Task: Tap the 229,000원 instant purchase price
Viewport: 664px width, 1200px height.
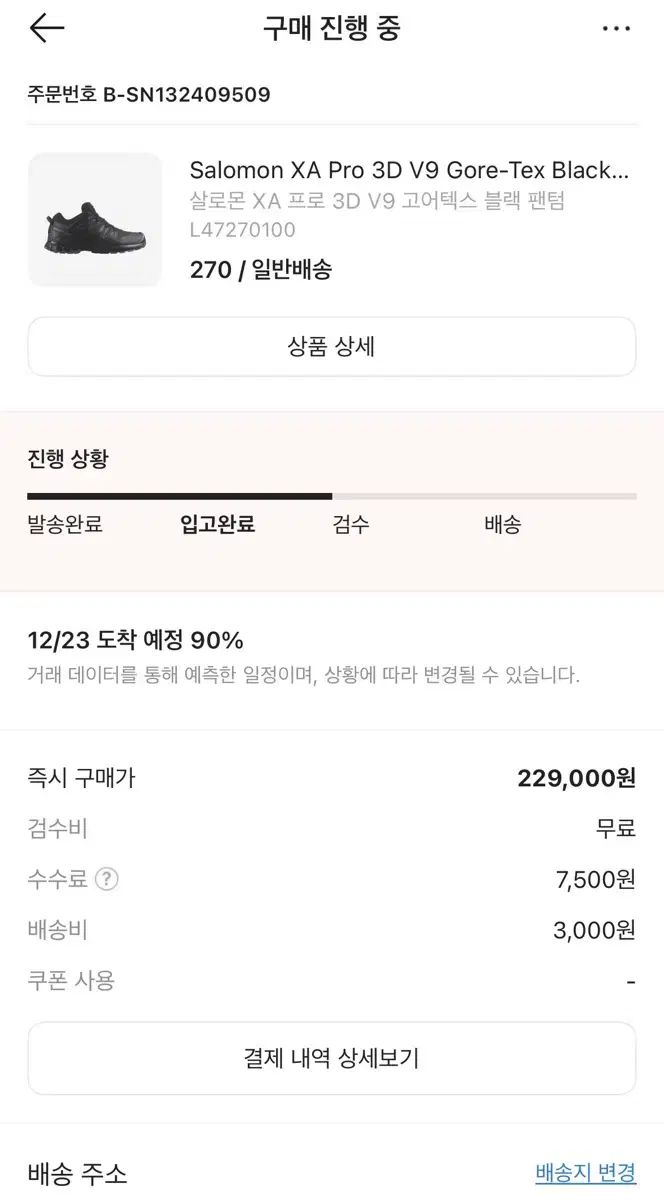Action: click(576, 778)
